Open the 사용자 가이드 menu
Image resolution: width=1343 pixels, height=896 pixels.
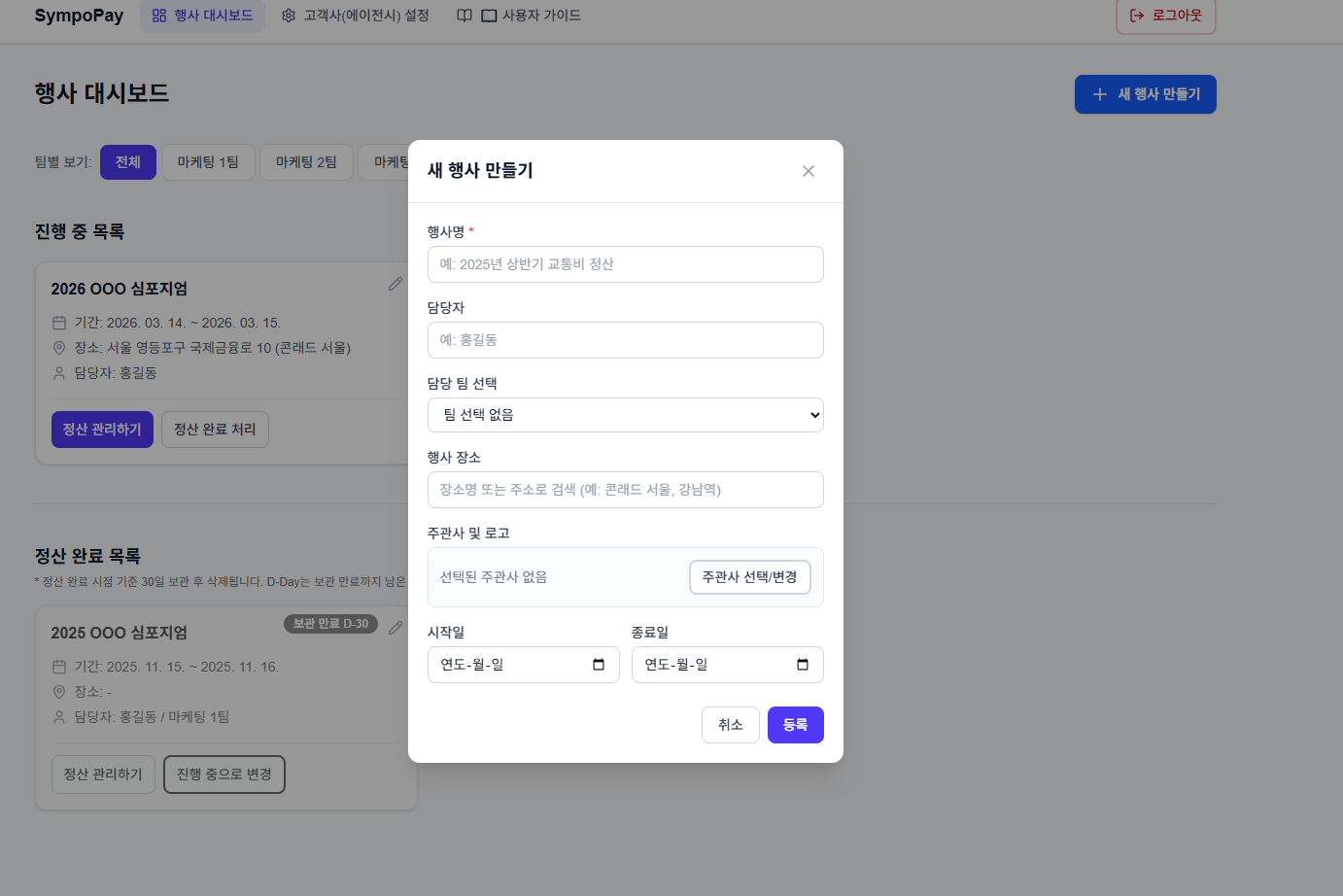click(519, 16)
